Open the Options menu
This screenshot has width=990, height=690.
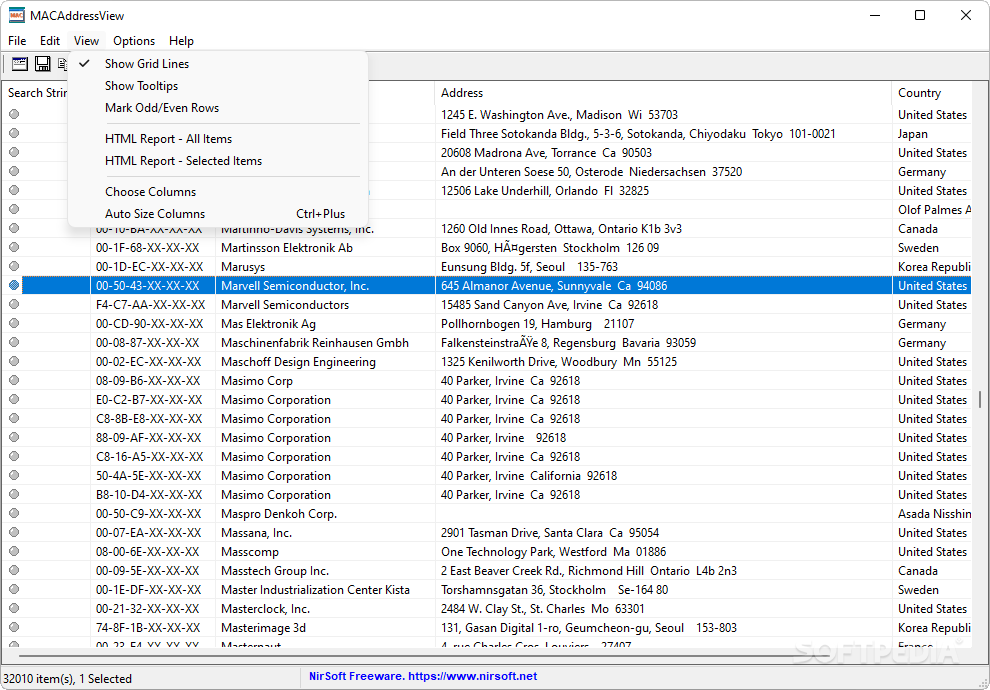point(134,41)
